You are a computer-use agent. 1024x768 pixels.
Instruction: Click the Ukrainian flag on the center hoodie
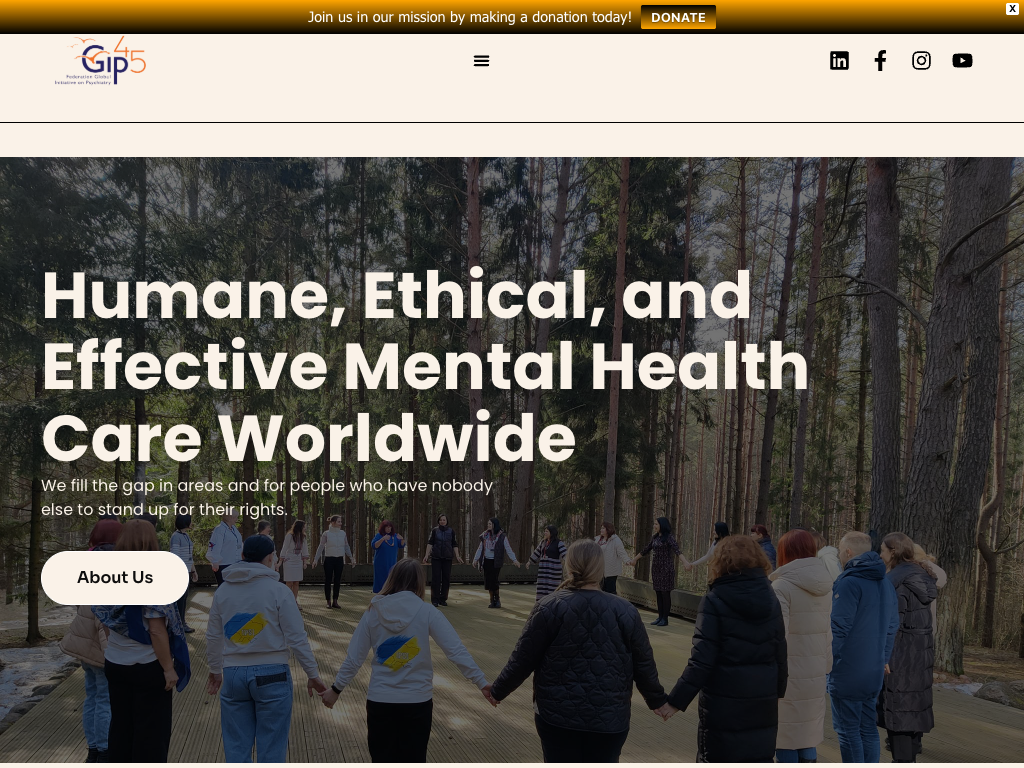[x=398, y=653]
